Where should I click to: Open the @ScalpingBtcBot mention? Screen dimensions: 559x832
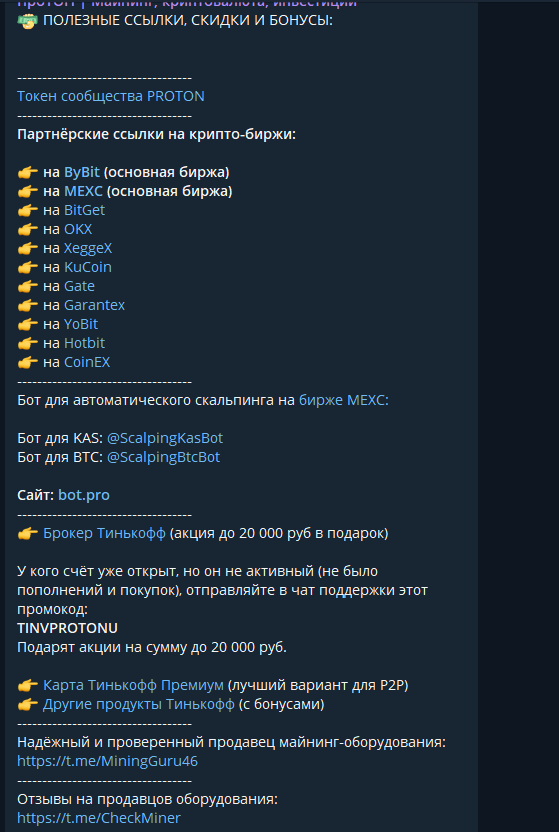pos(163,457)
